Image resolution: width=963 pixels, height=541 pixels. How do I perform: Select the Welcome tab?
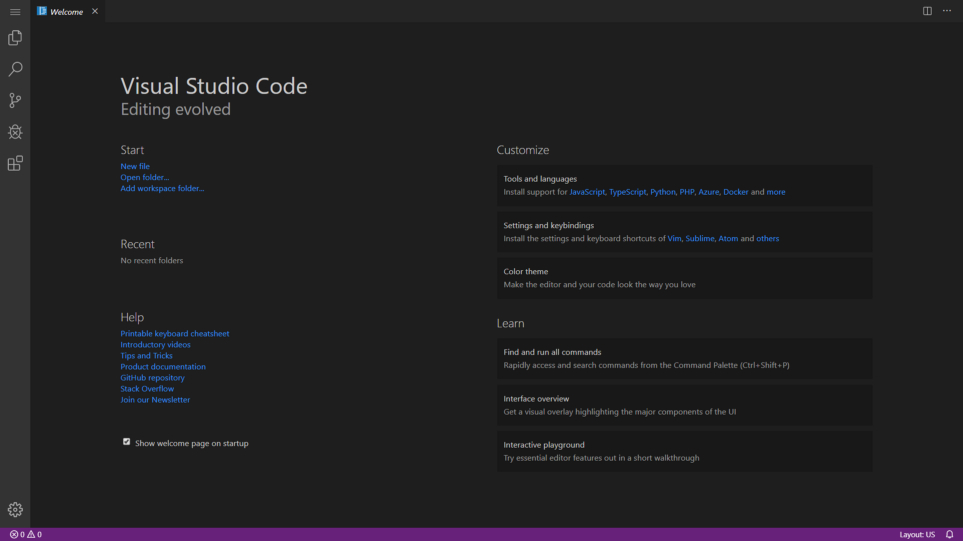pyautogui.click(x=66, y=12)
